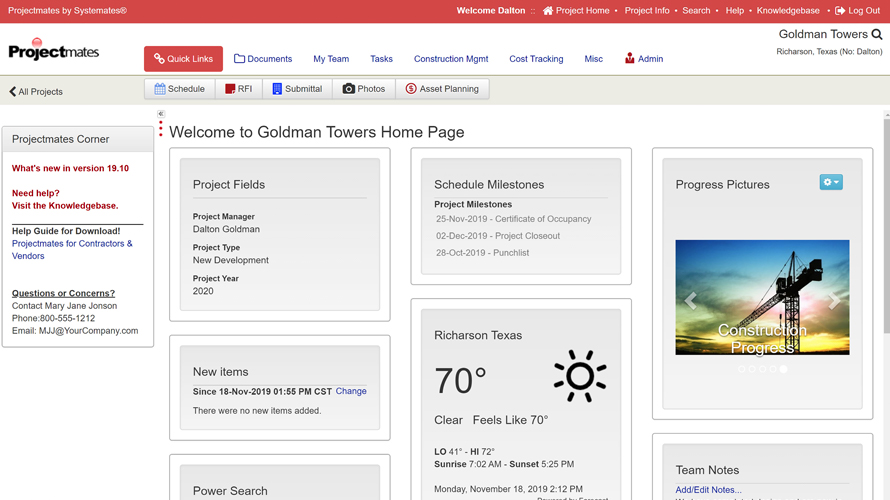Click the Asset Planning dollar icon
This screenshot has height=500, width=890.
[x=411, y=89]
